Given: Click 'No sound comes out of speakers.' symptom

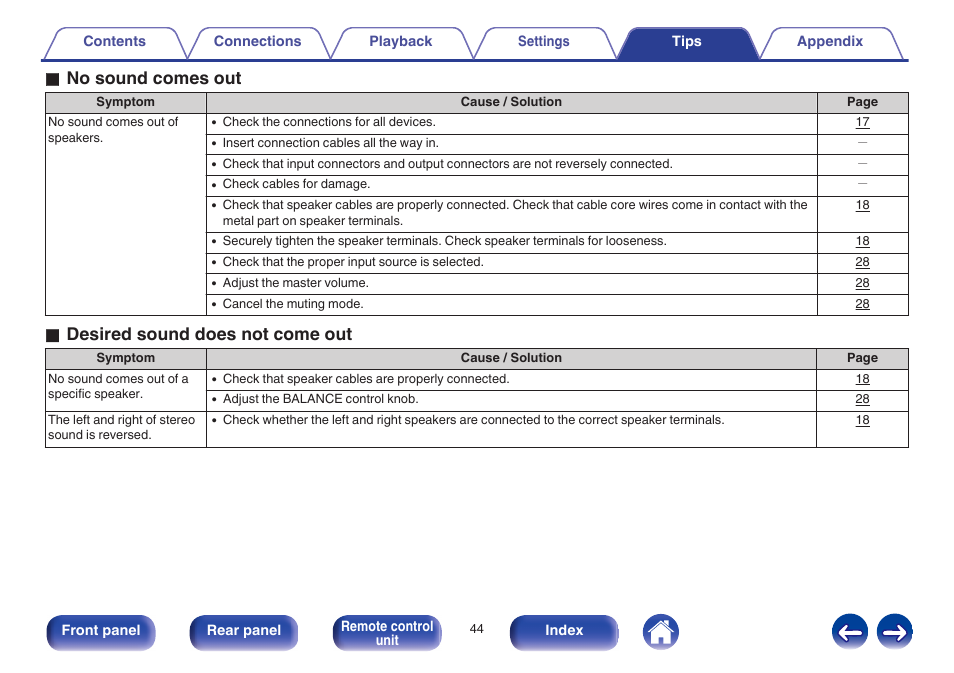Looking at the screenshot, I should [113, 130].
